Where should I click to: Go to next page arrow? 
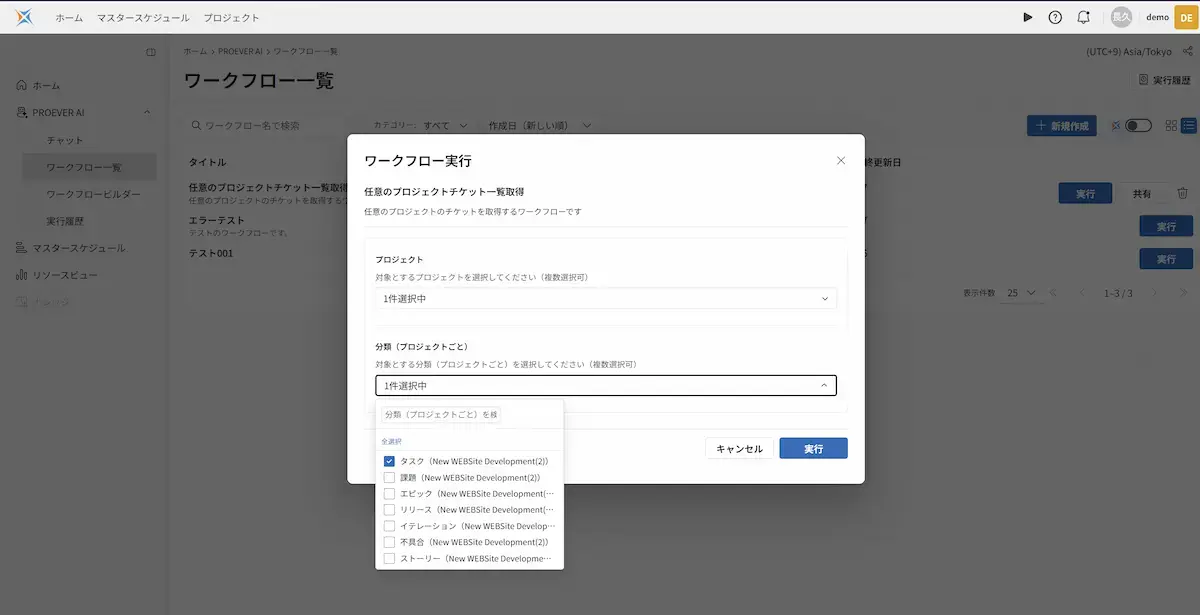pyautogui.click(x=1155, y=293)
